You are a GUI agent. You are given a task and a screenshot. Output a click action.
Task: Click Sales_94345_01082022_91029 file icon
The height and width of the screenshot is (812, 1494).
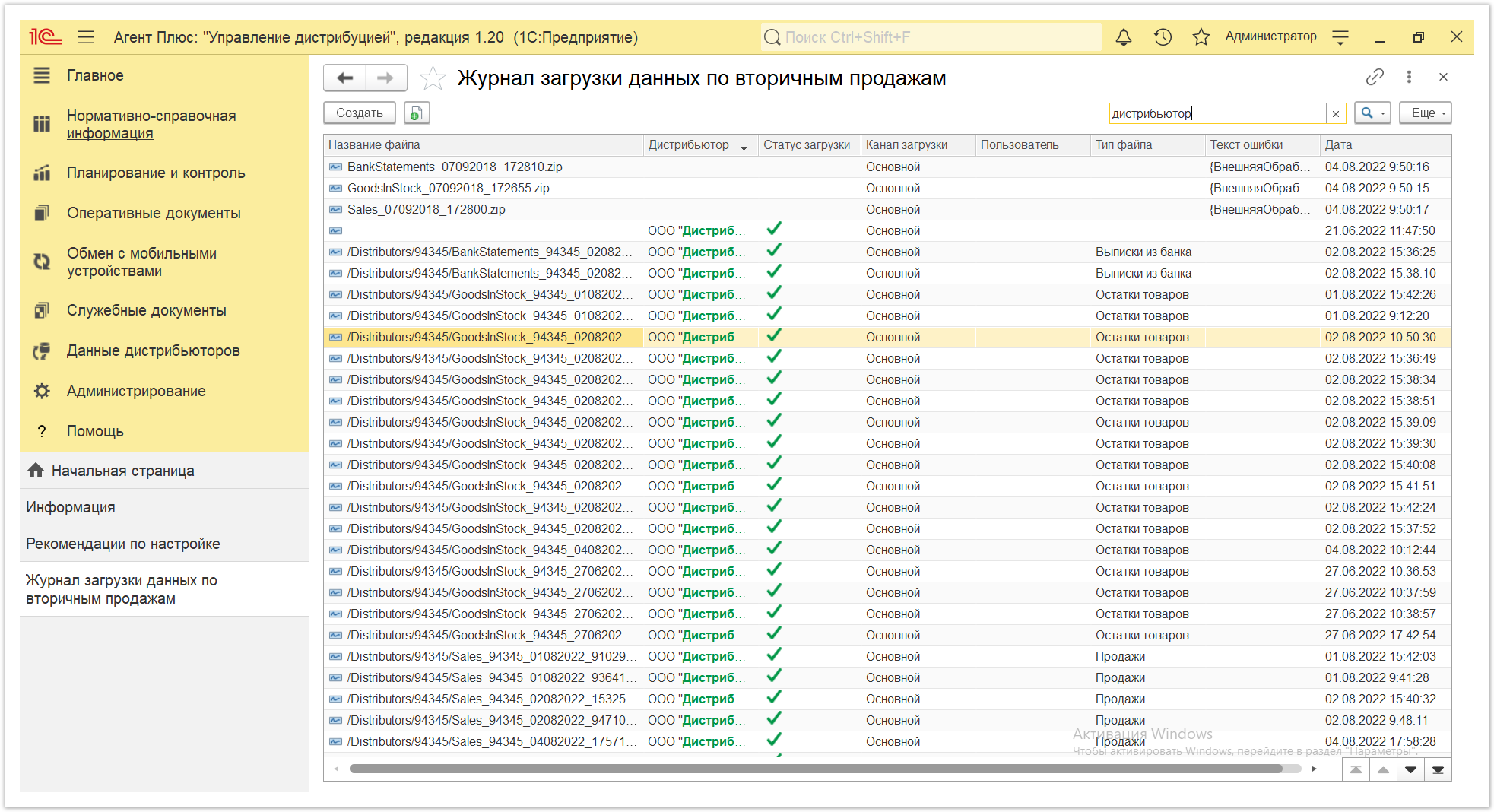coord(335,656)
